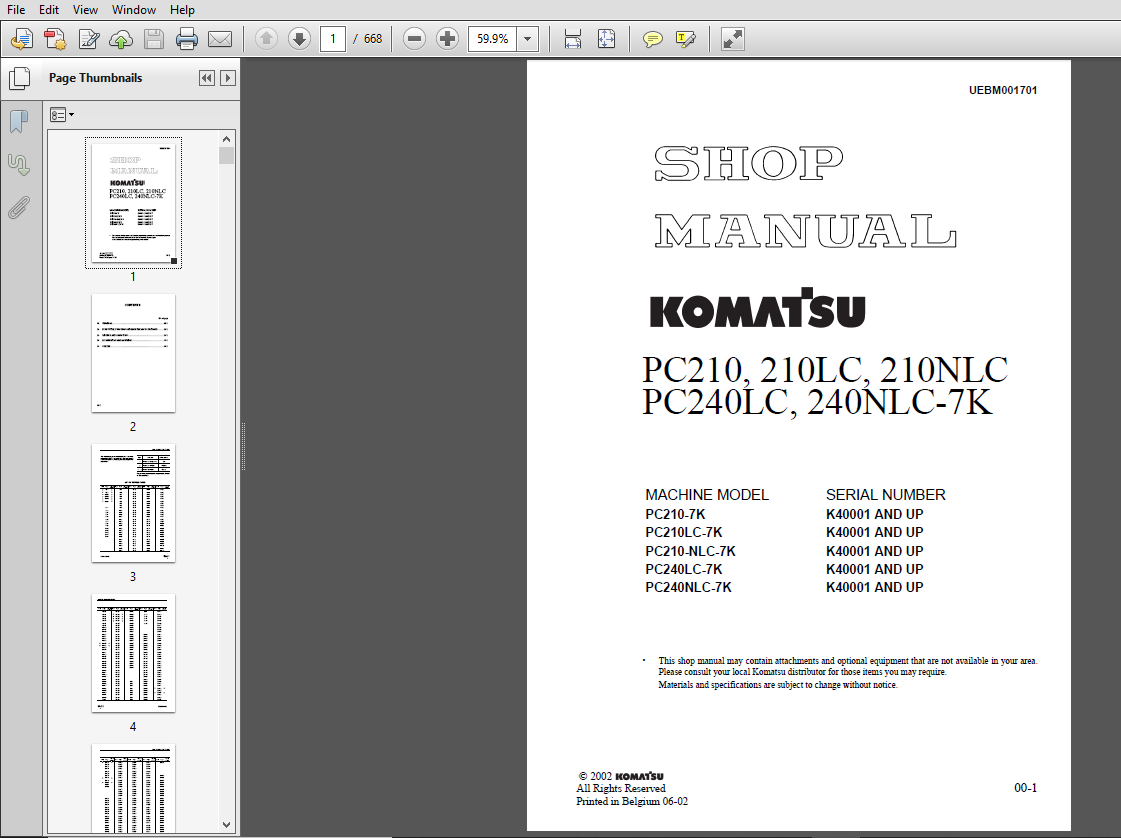Select page 4 thumbnail
1121x838 pixels.
(x=133, y=654)
